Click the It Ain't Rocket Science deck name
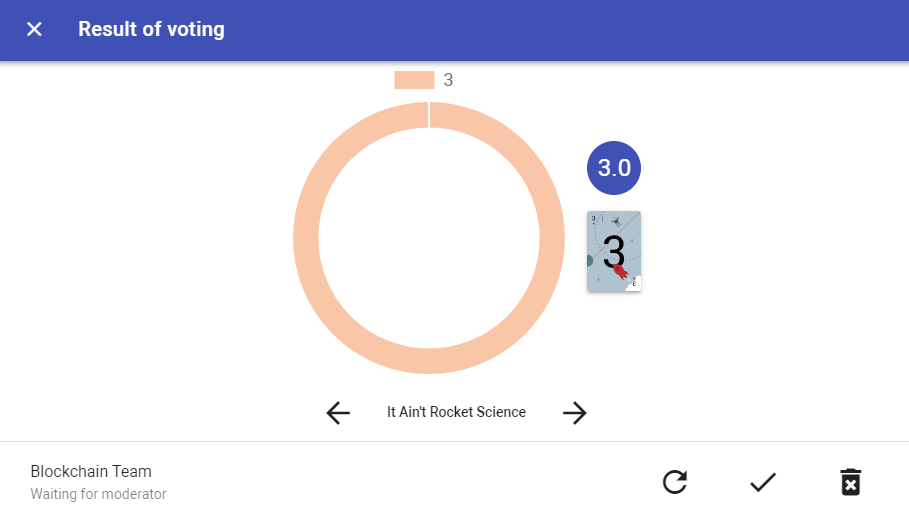Viewport: 909px width, 522px height. coord(456,412)
